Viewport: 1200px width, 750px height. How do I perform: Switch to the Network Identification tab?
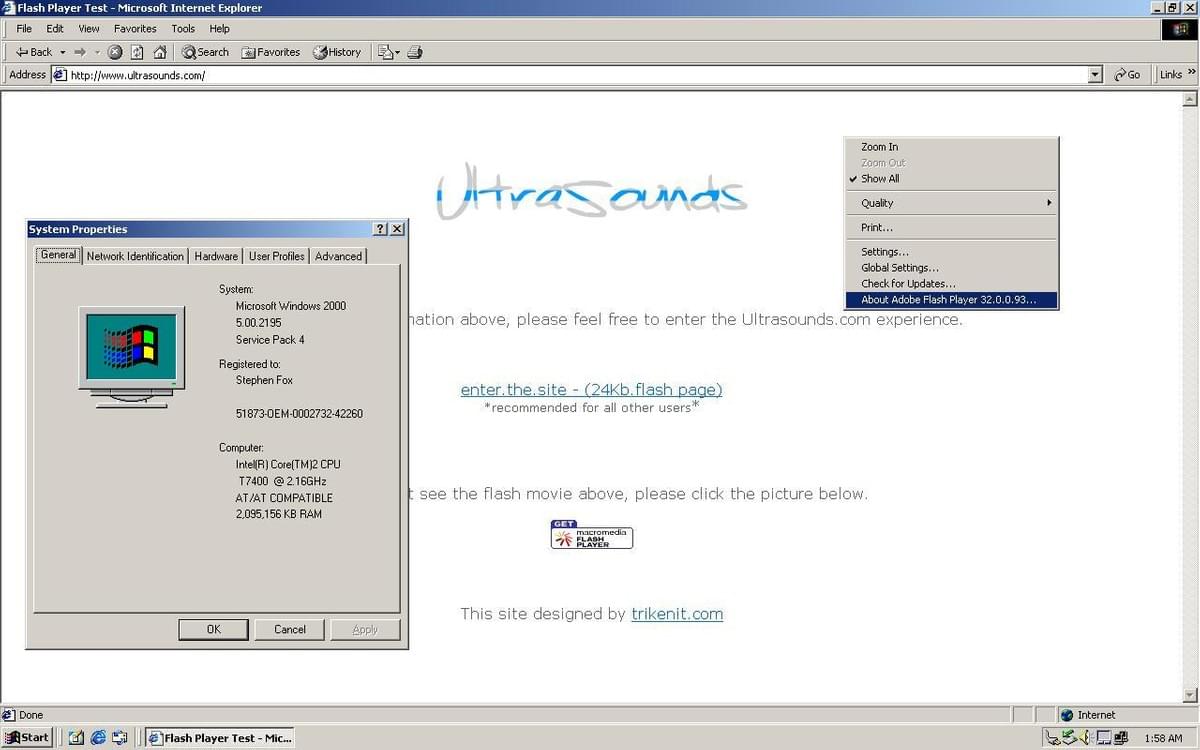point(135,256)
